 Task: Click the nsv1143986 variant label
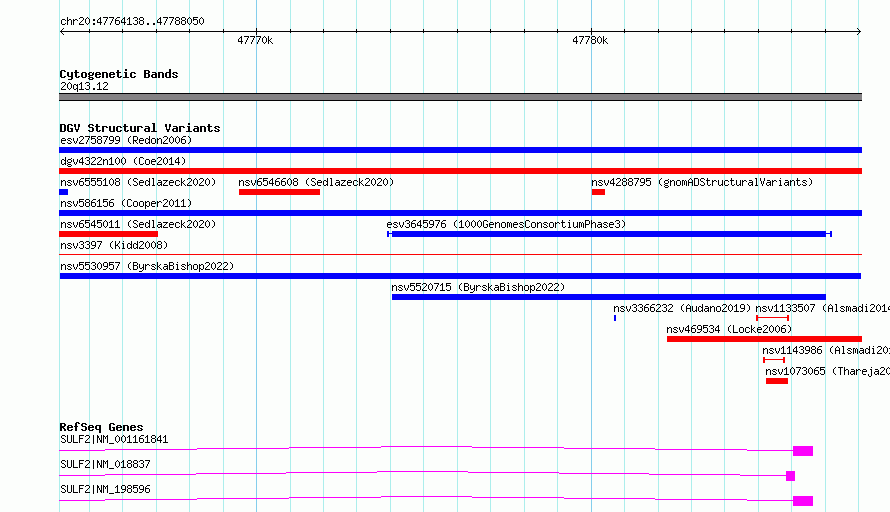coord(826,350)
